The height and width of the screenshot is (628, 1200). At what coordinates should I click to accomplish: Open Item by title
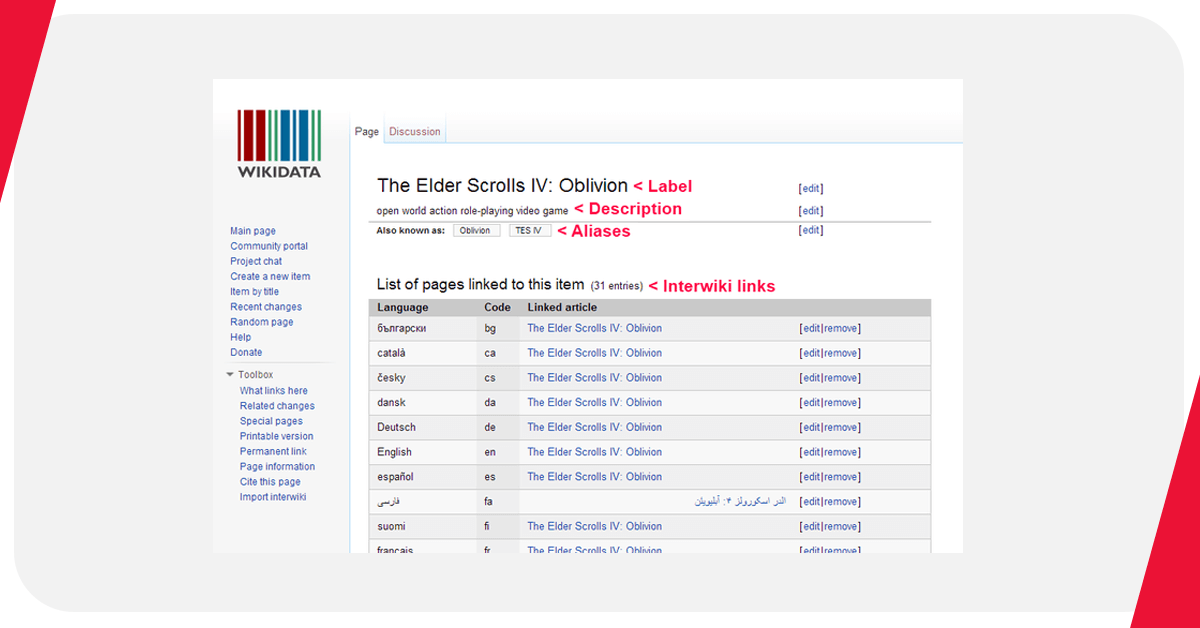255,292
